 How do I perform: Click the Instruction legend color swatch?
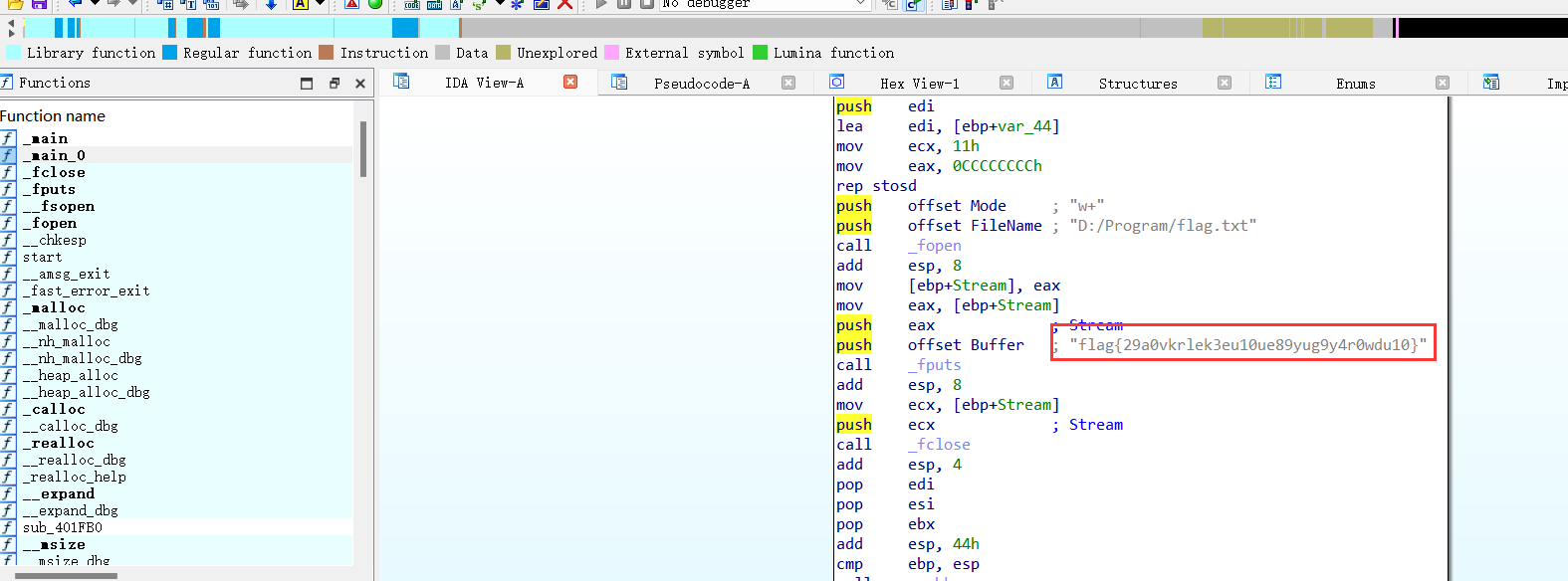click(x=326, y=53)
